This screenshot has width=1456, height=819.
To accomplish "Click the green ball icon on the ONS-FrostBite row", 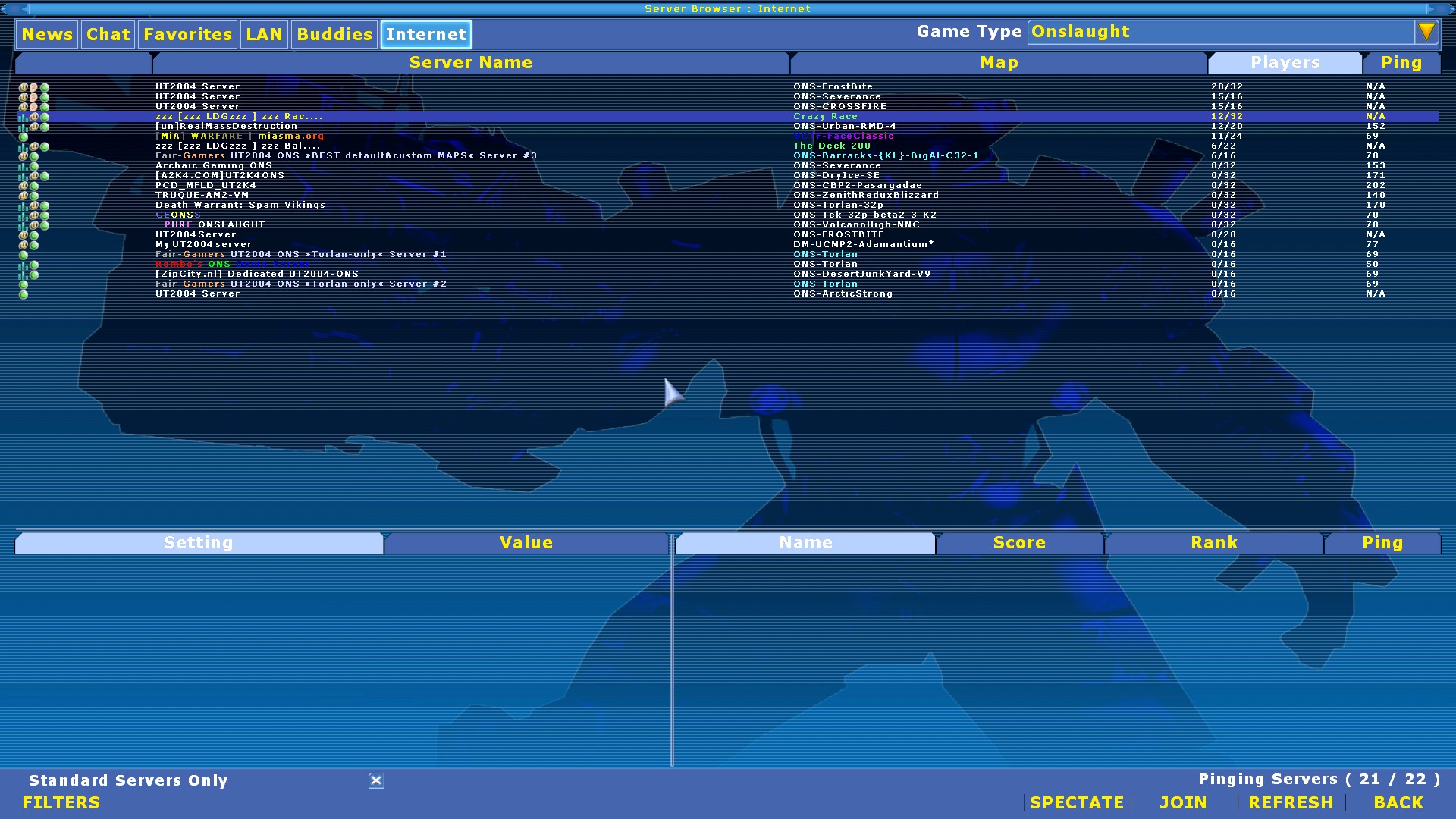I will [x=45, y=87].
